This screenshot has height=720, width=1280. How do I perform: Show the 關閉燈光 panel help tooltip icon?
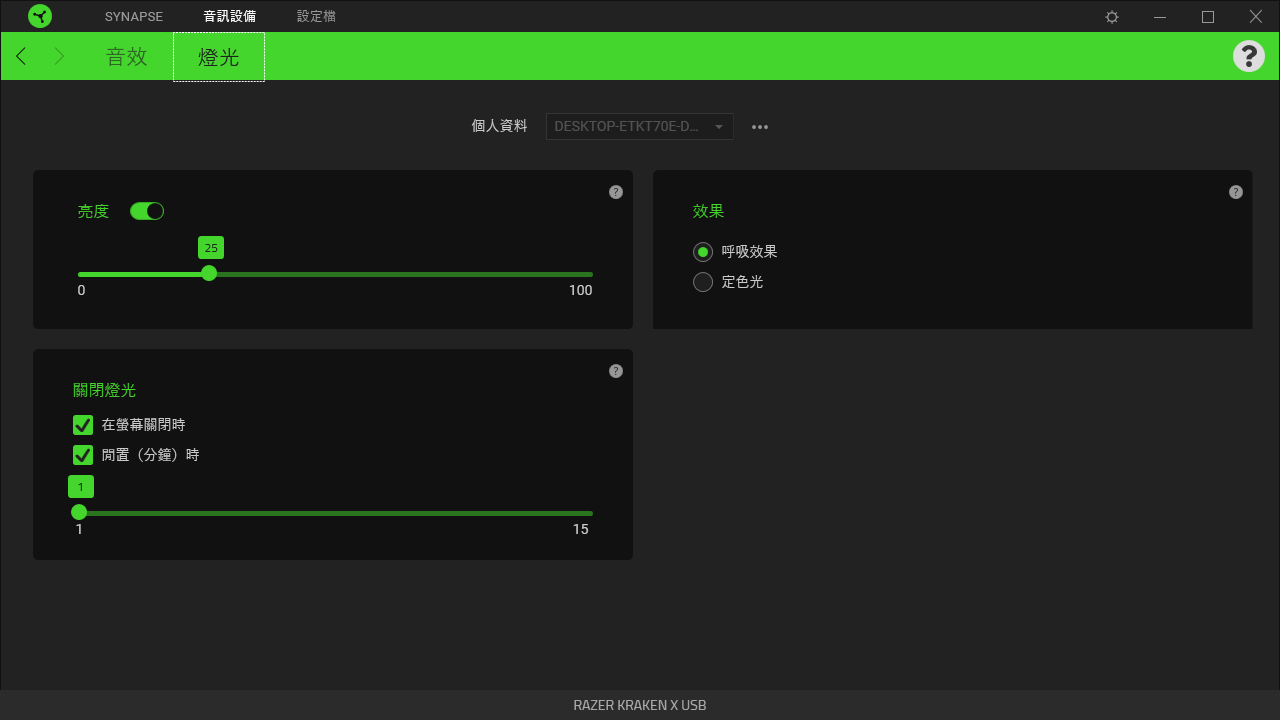tap(616, 371)
